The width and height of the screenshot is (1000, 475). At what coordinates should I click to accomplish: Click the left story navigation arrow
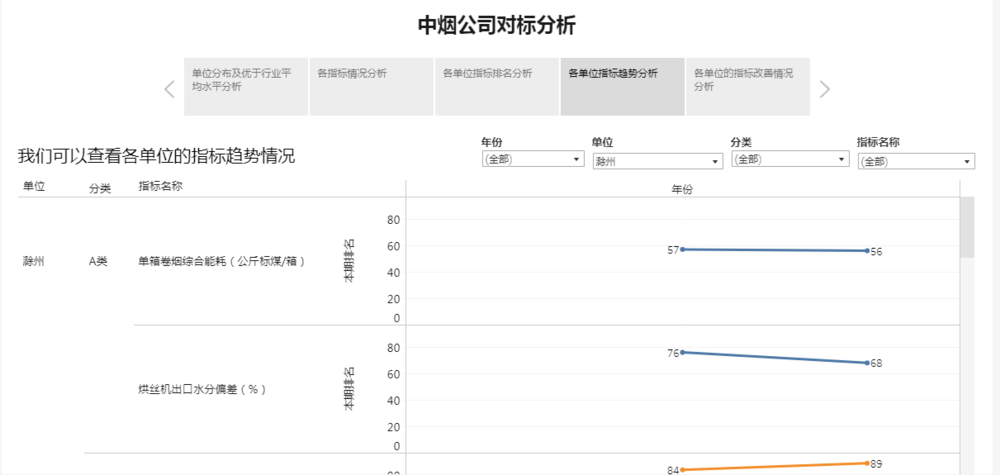coord(169,89)
